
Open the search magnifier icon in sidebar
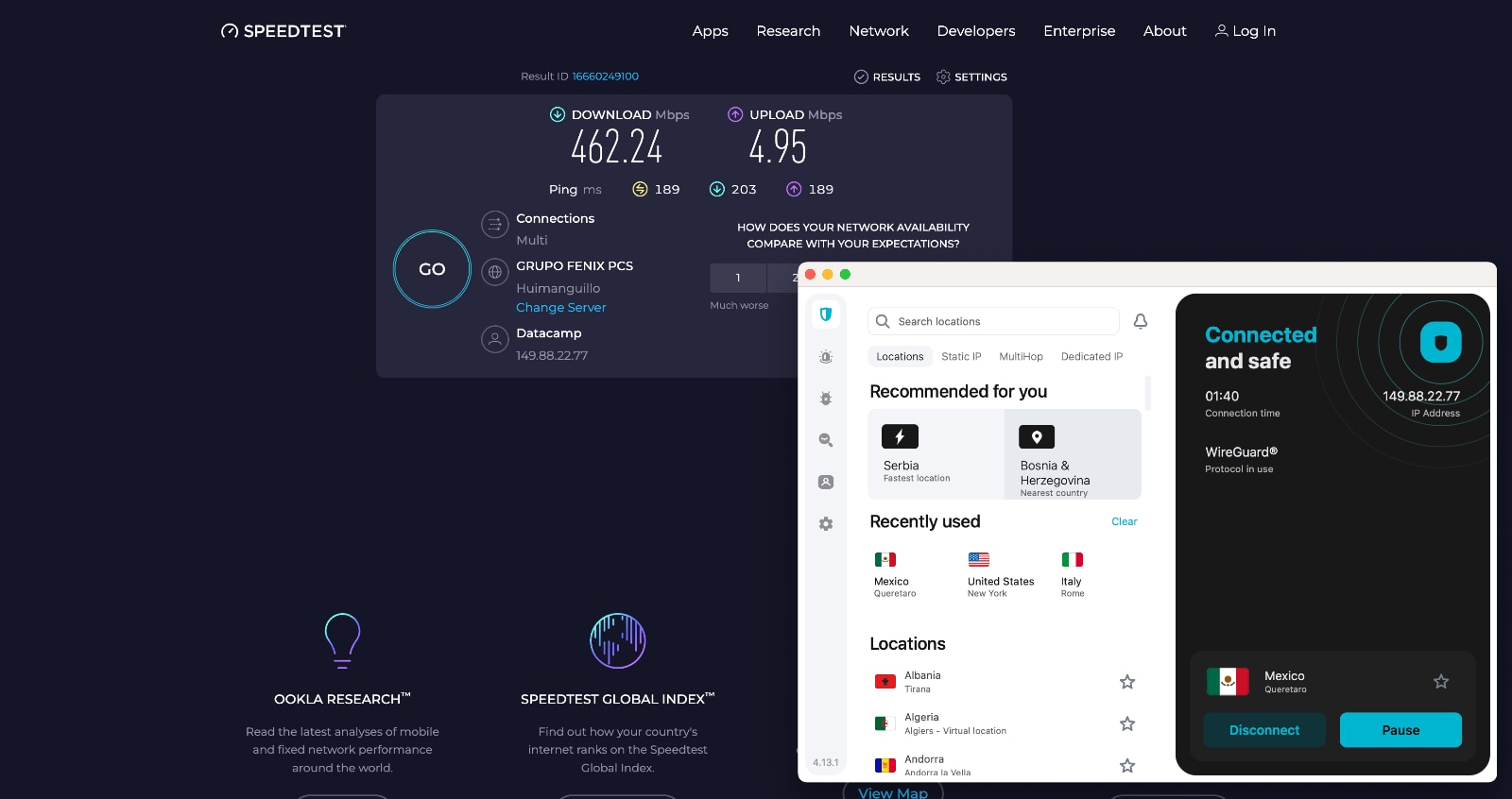click(x=826, y=440)
